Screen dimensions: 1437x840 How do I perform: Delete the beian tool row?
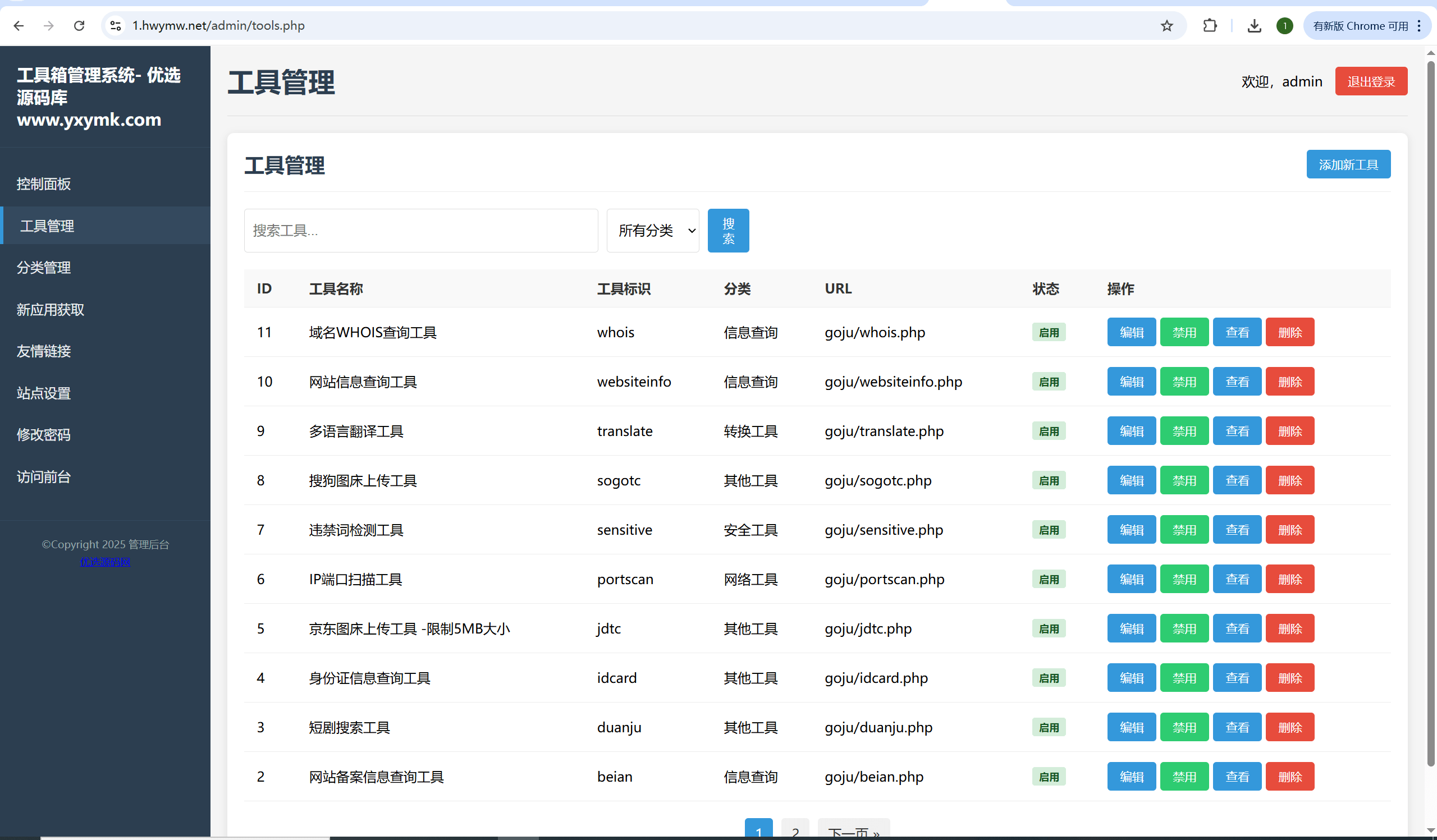point(1290,777)
